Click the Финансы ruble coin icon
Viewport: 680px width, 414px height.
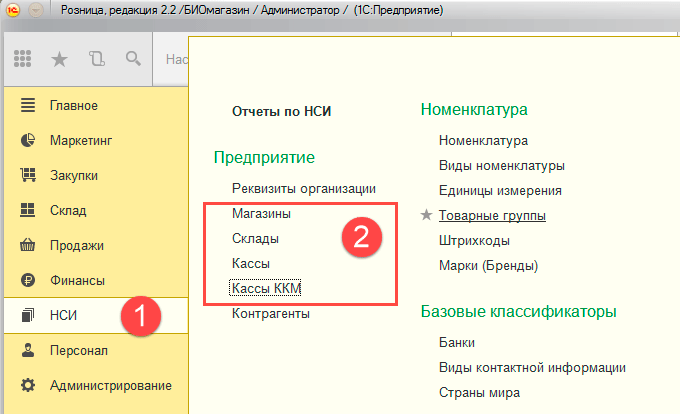coord(28,280)
